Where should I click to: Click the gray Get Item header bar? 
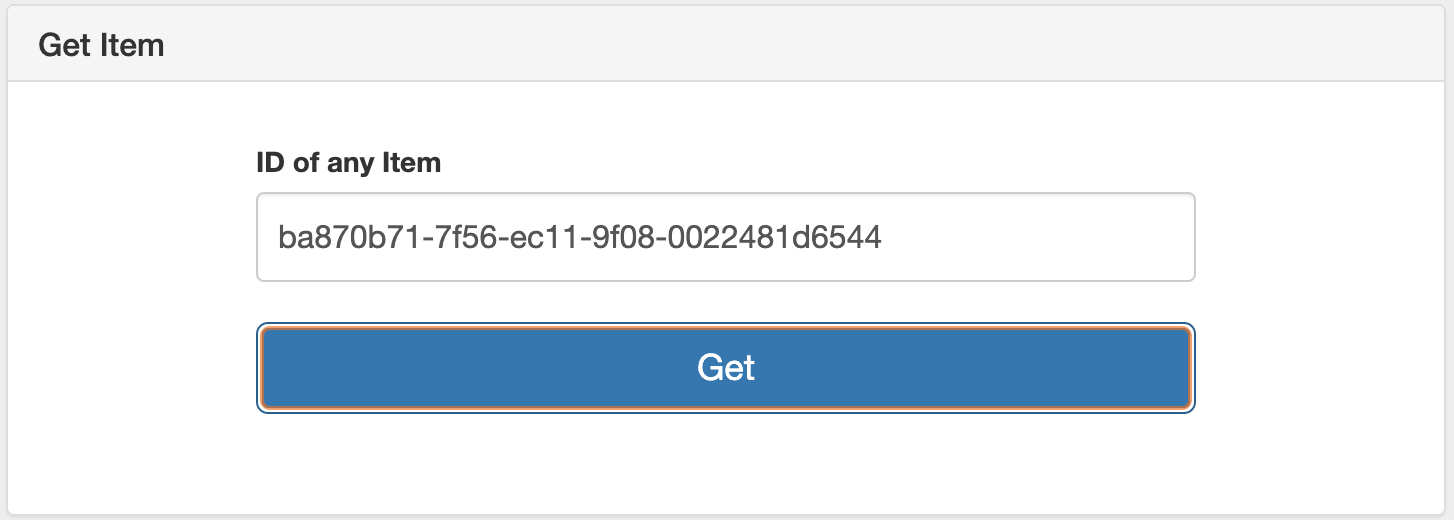(726, 45)
